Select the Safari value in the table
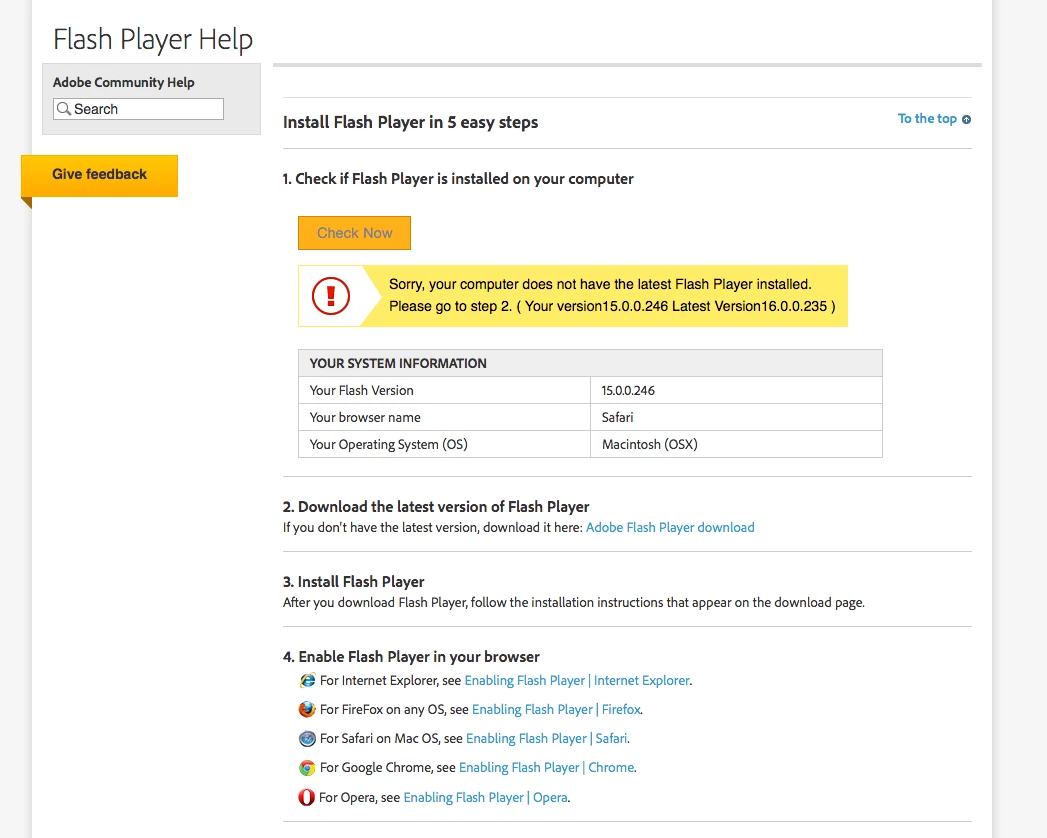Image resolution: width=1047 pixels, height=838 pixels. pyautogui.click(x=617, y=417)
